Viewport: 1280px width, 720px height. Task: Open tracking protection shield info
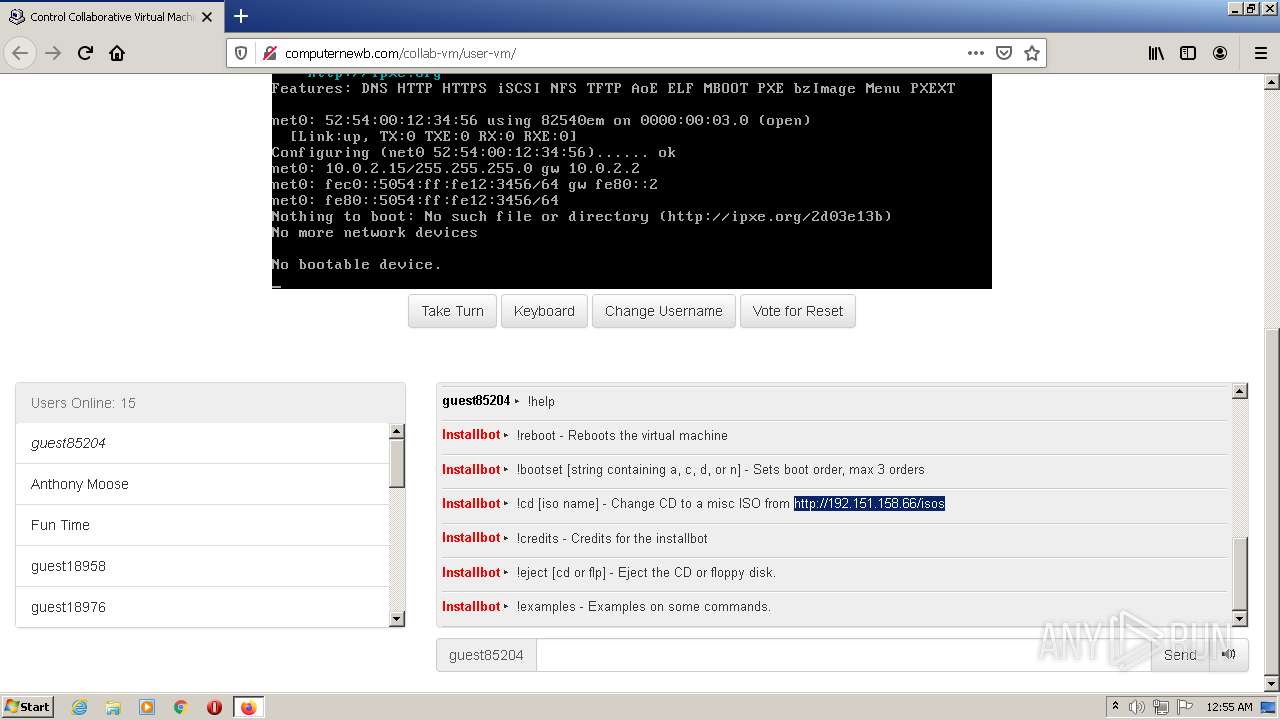coord(241,53)
